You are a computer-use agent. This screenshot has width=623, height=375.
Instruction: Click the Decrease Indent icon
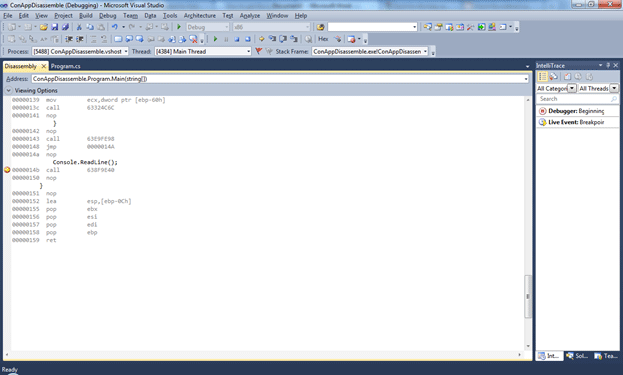[x=69, y=39]
